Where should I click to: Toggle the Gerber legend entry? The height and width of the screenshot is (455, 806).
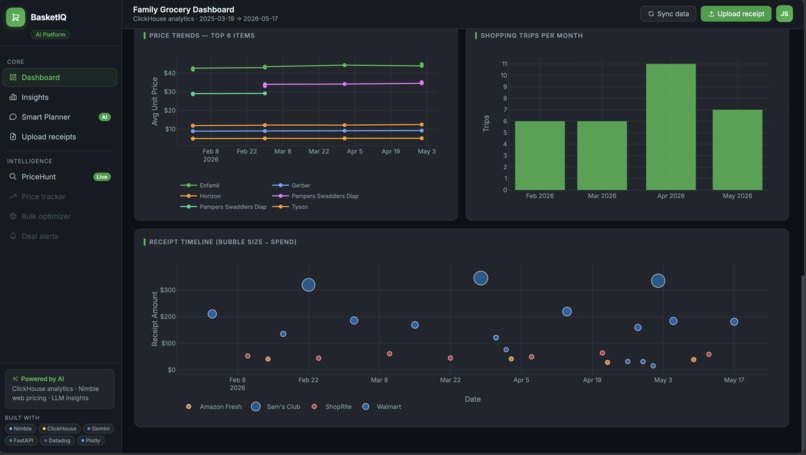(x=291, y=185)
